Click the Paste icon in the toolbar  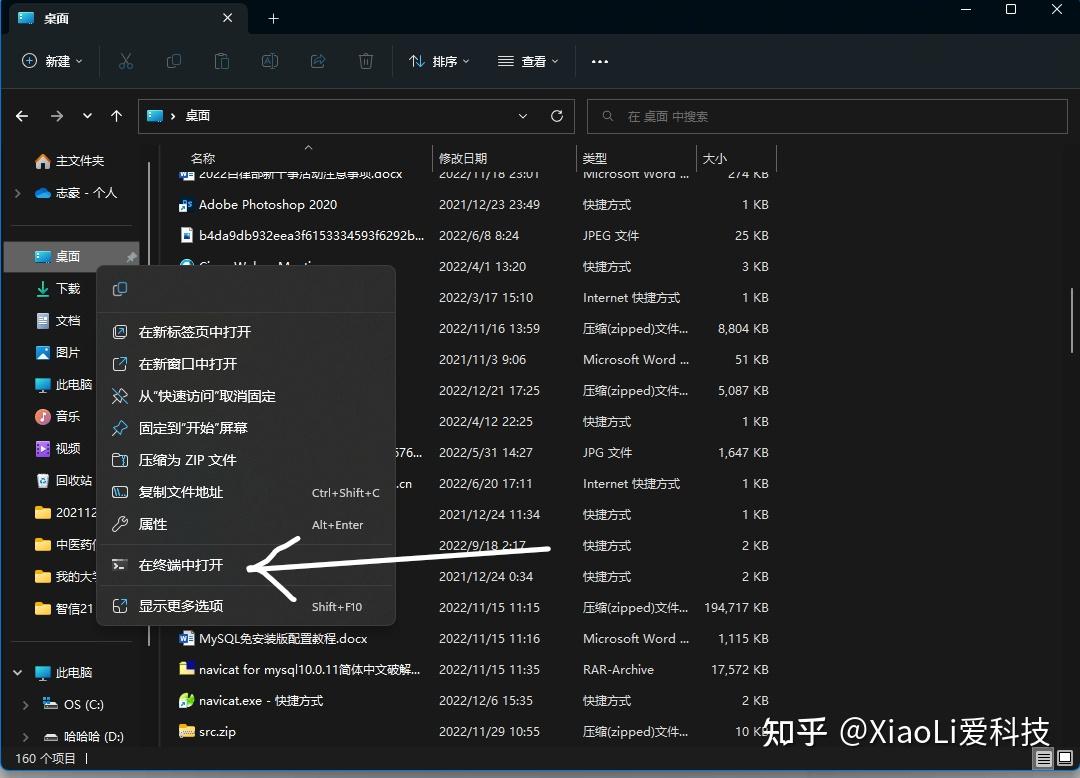pyautogui.click(x=222, y=61)
